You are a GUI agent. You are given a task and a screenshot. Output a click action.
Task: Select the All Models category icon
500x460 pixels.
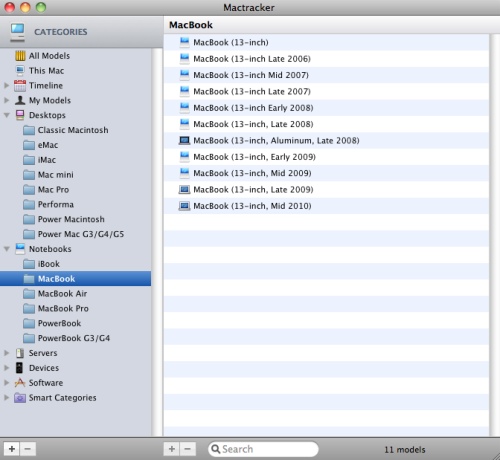coord(20,56)
